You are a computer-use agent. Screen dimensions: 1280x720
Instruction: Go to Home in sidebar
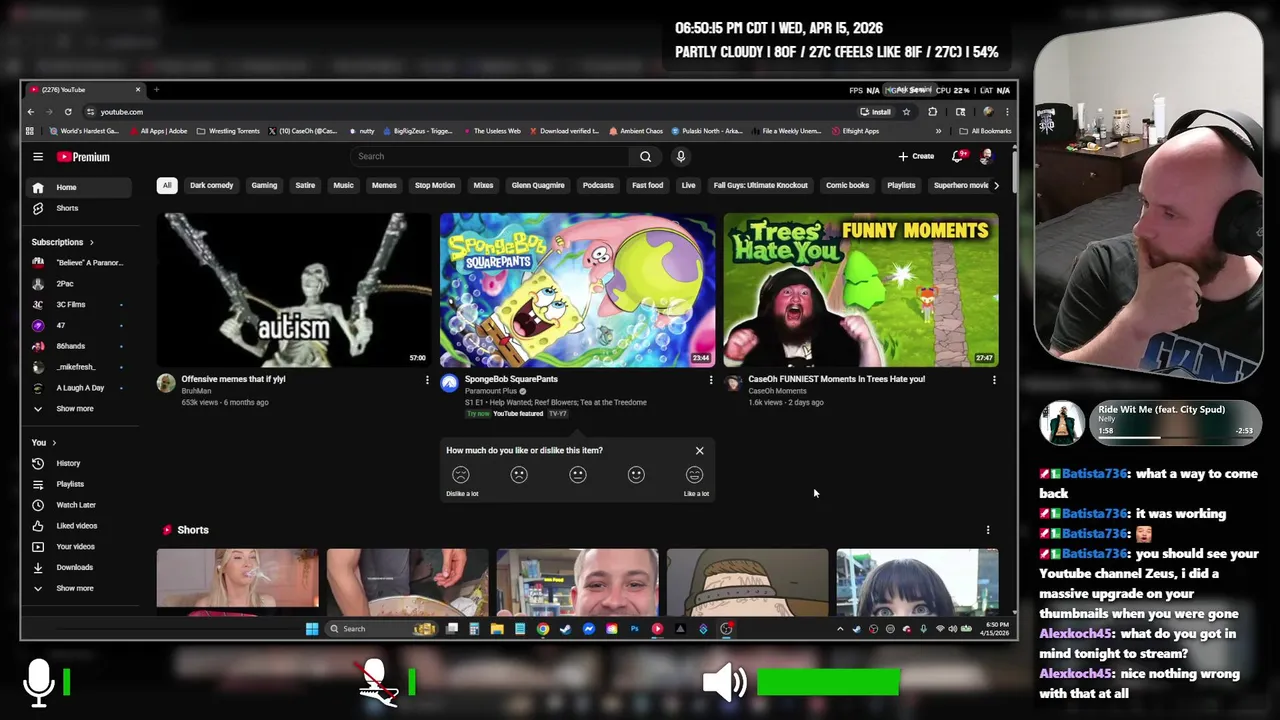(79, 187)
